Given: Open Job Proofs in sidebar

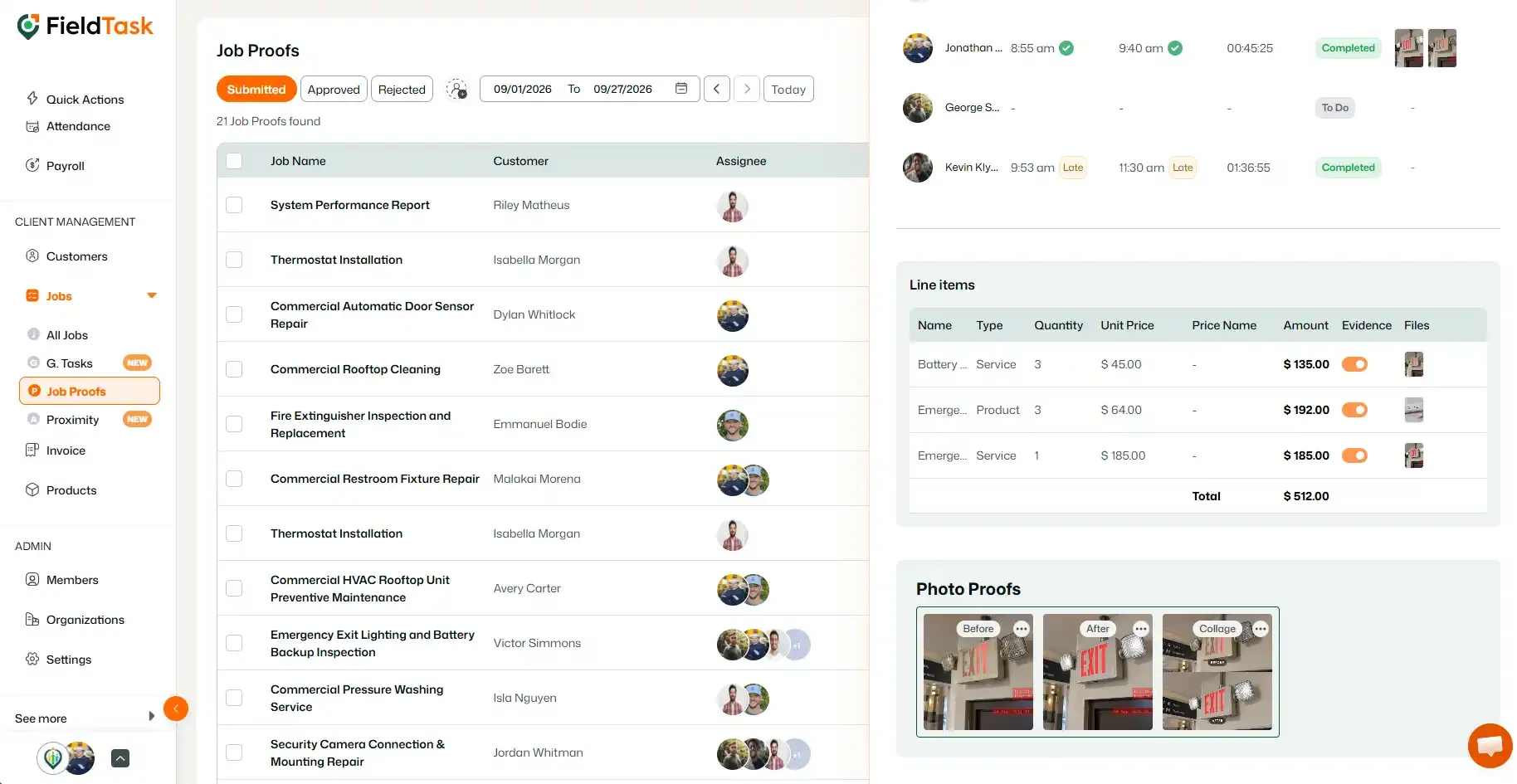Looking at the screenshot, I should tap(90, 391).
